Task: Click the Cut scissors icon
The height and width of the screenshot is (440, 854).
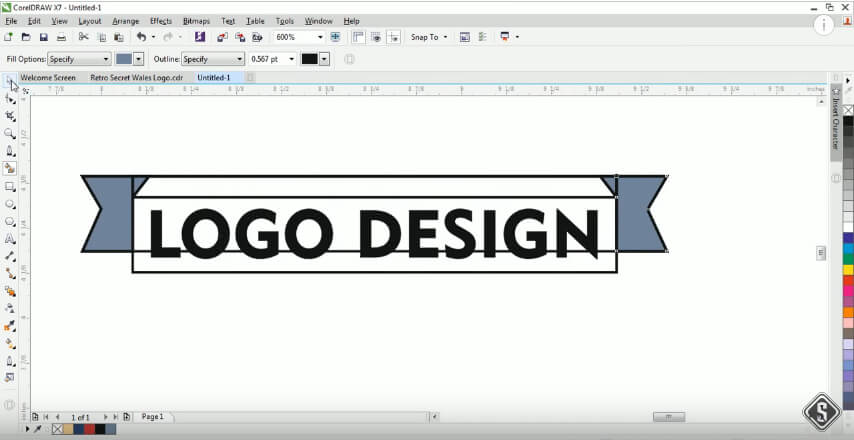Action: [x=83, y=37]
